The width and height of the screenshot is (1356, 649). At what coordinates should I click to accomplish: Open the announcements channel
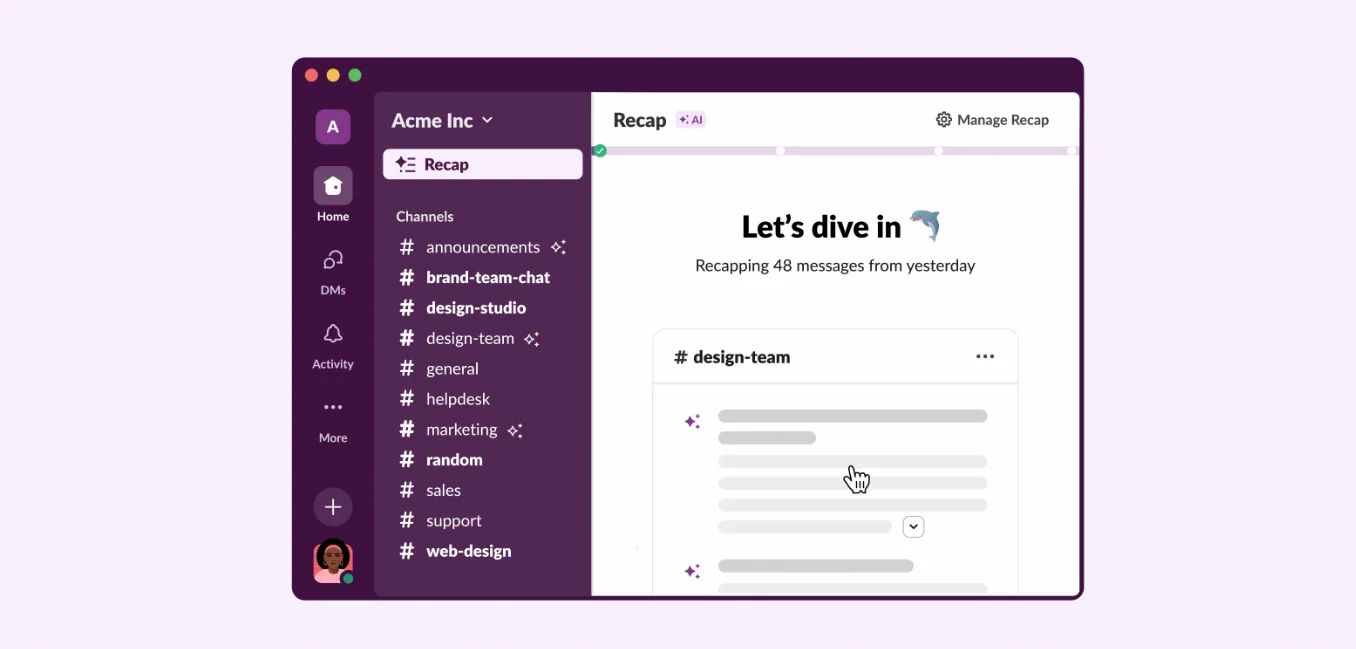pos(482,247)
